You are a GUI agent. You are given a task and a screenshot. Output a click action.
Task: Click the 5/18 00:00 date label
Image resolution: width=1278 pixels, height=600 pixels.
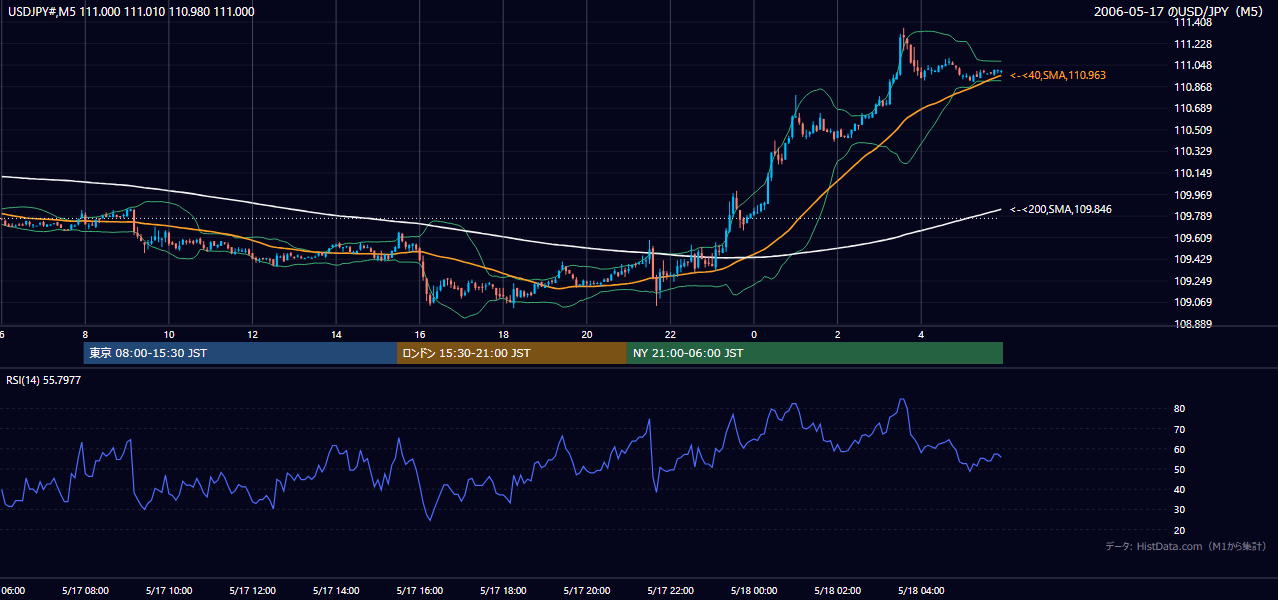[x=754, y=591]
